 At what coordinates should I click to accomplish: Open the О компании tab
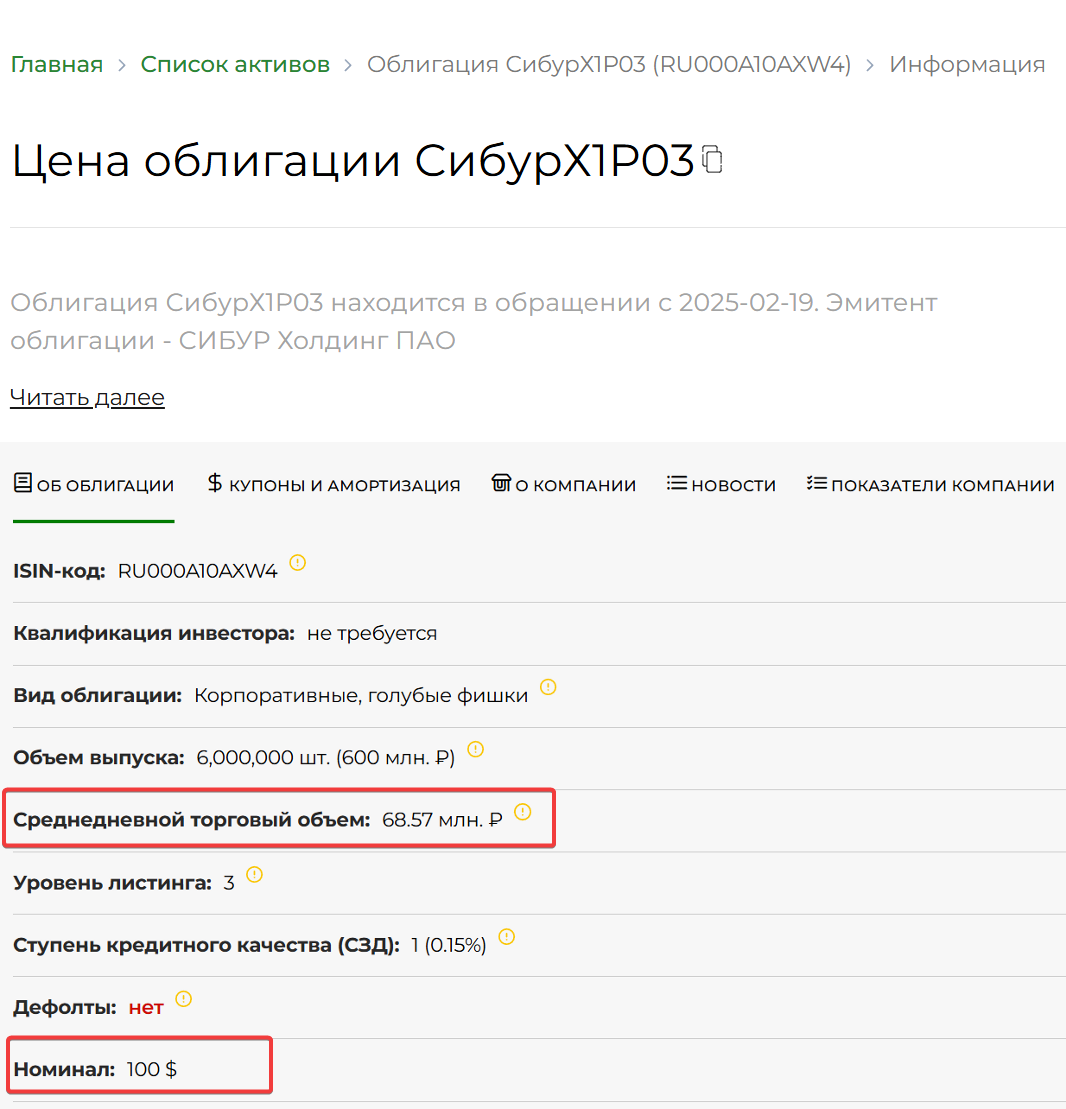pos(564,484)
